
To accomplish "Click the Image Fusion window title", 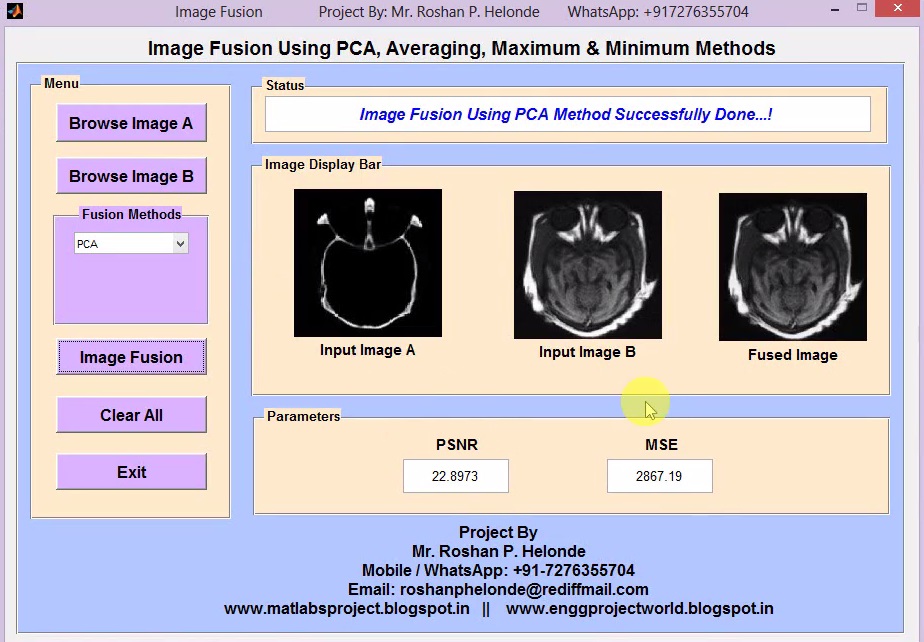I will [219, 11].
